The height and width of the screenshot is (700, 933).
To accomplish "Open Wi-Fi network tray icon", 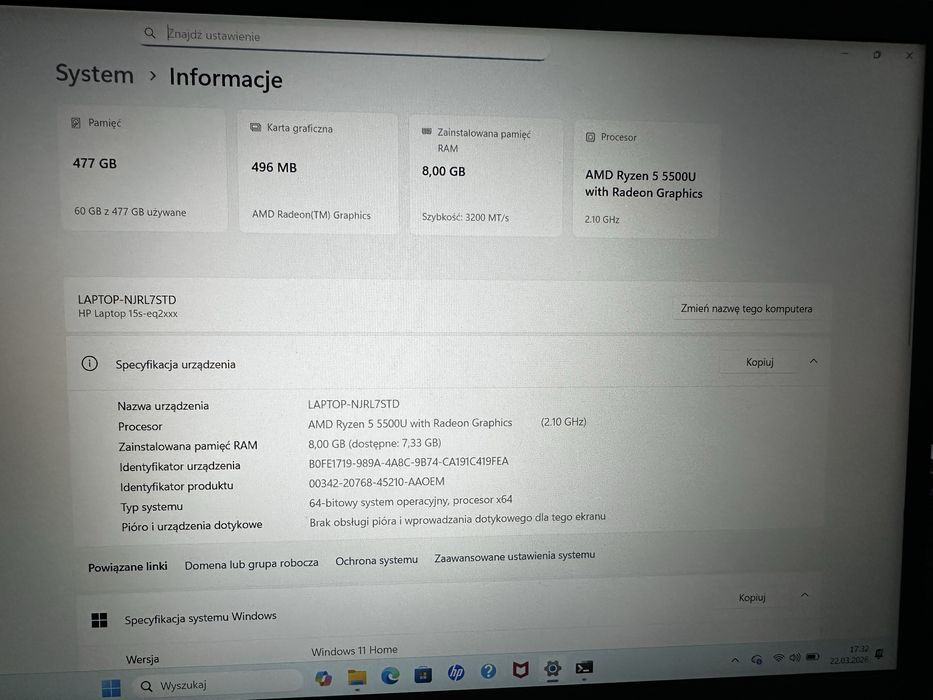I will [778, 658].
